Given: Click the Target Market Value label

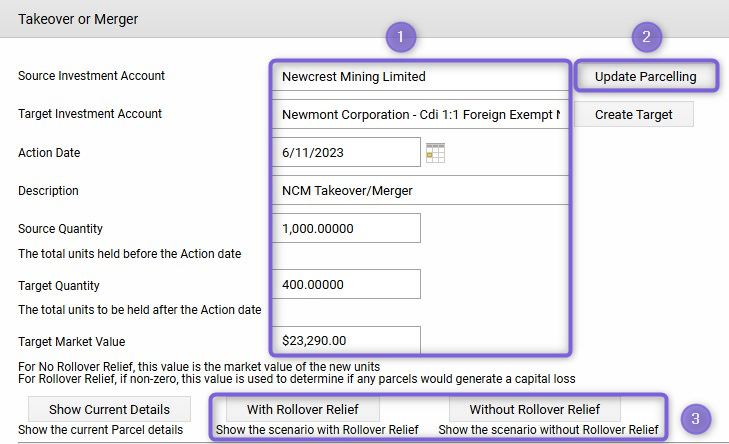Looking at the screenshot, I should pyautogui.click(x=72, y=342).
